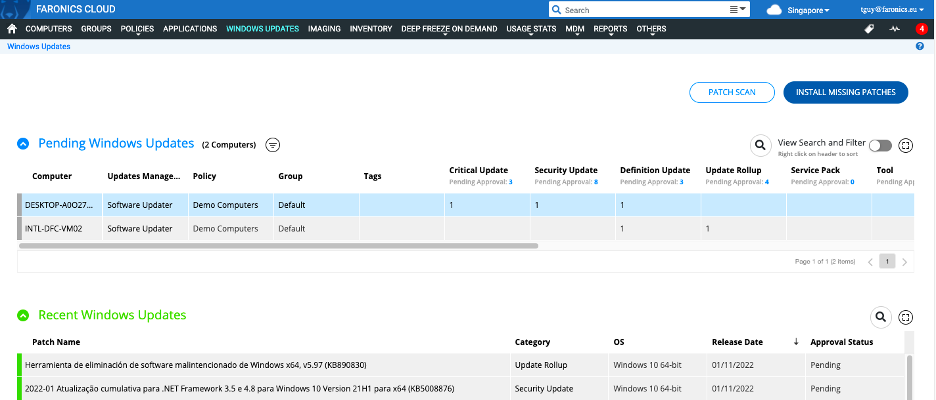Click the Patch Scan button
Image resolution: width=936 pixels, height=400 pixels.
coord(732,93)
